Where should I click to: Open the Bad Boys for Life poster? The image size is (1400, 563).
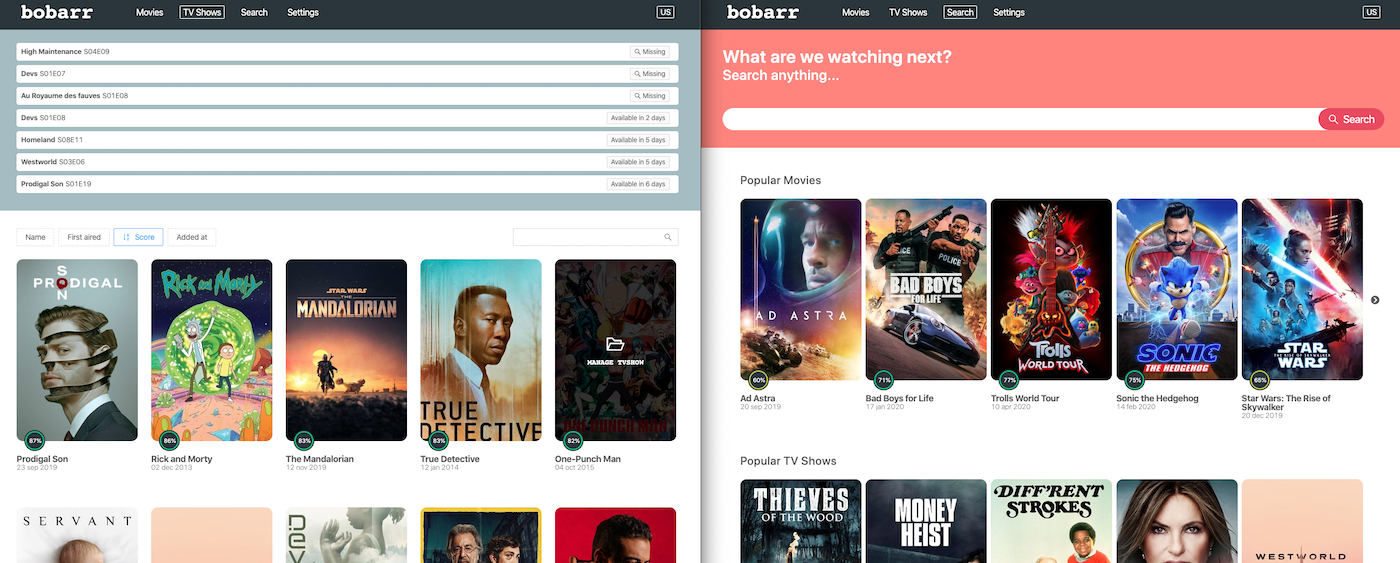coord(926,289)
